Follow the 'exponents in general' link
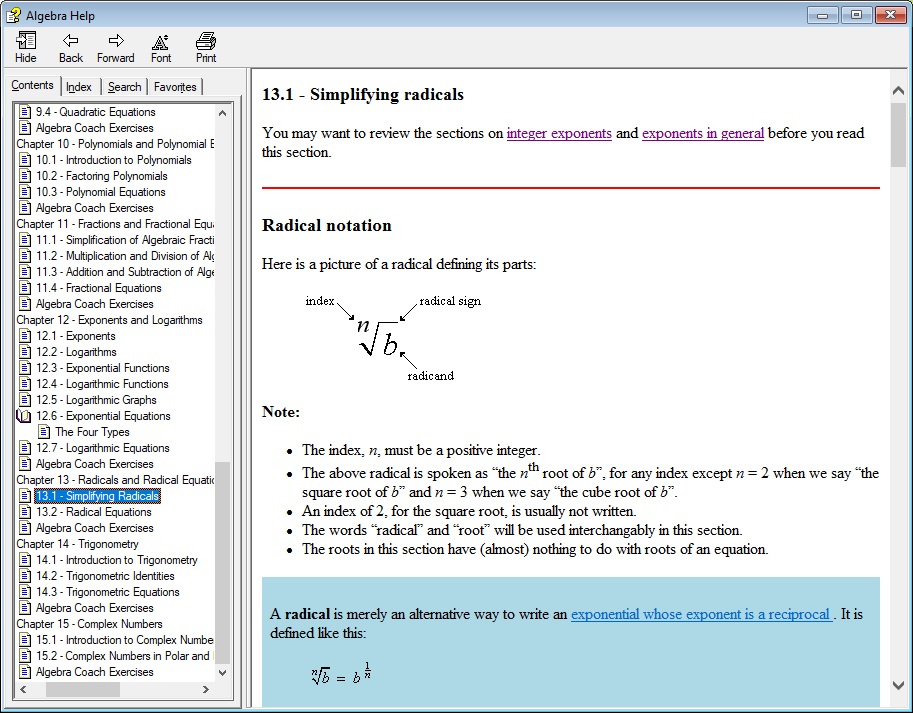This screenshot has width=913, height=713. [703, 133]
